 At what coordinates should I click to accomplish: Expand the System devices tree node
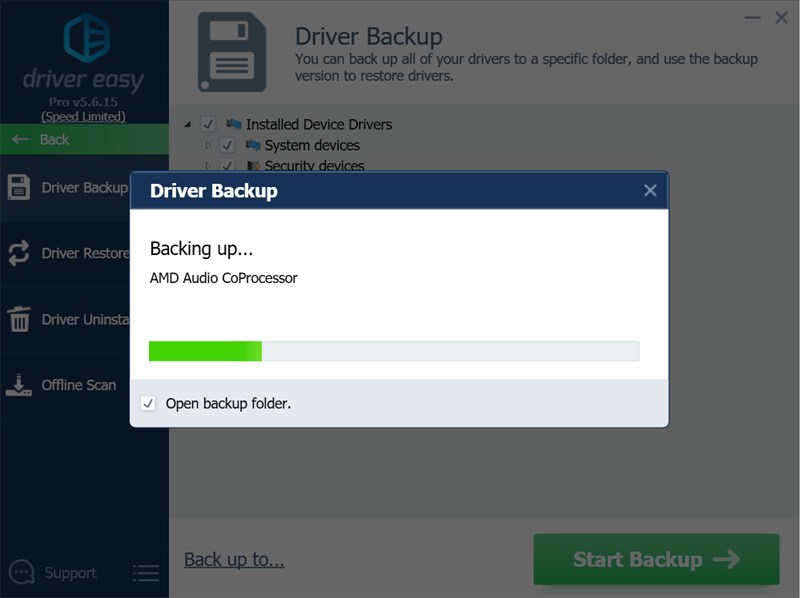[209, 146]
